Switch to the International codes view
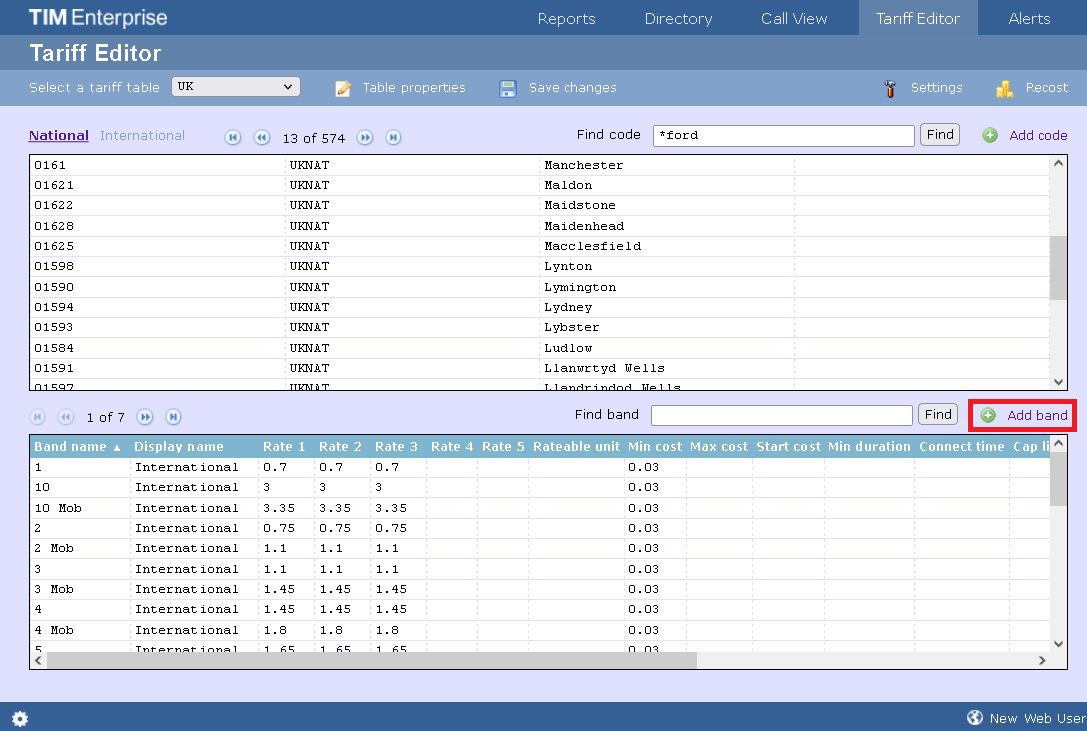 [142, 136]
